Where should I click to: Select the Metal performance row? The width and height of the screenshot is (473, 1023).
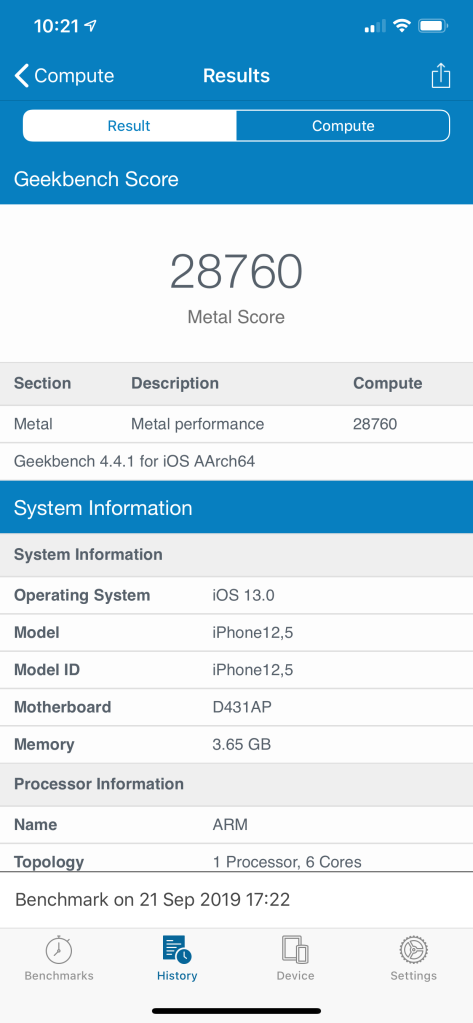236,424
